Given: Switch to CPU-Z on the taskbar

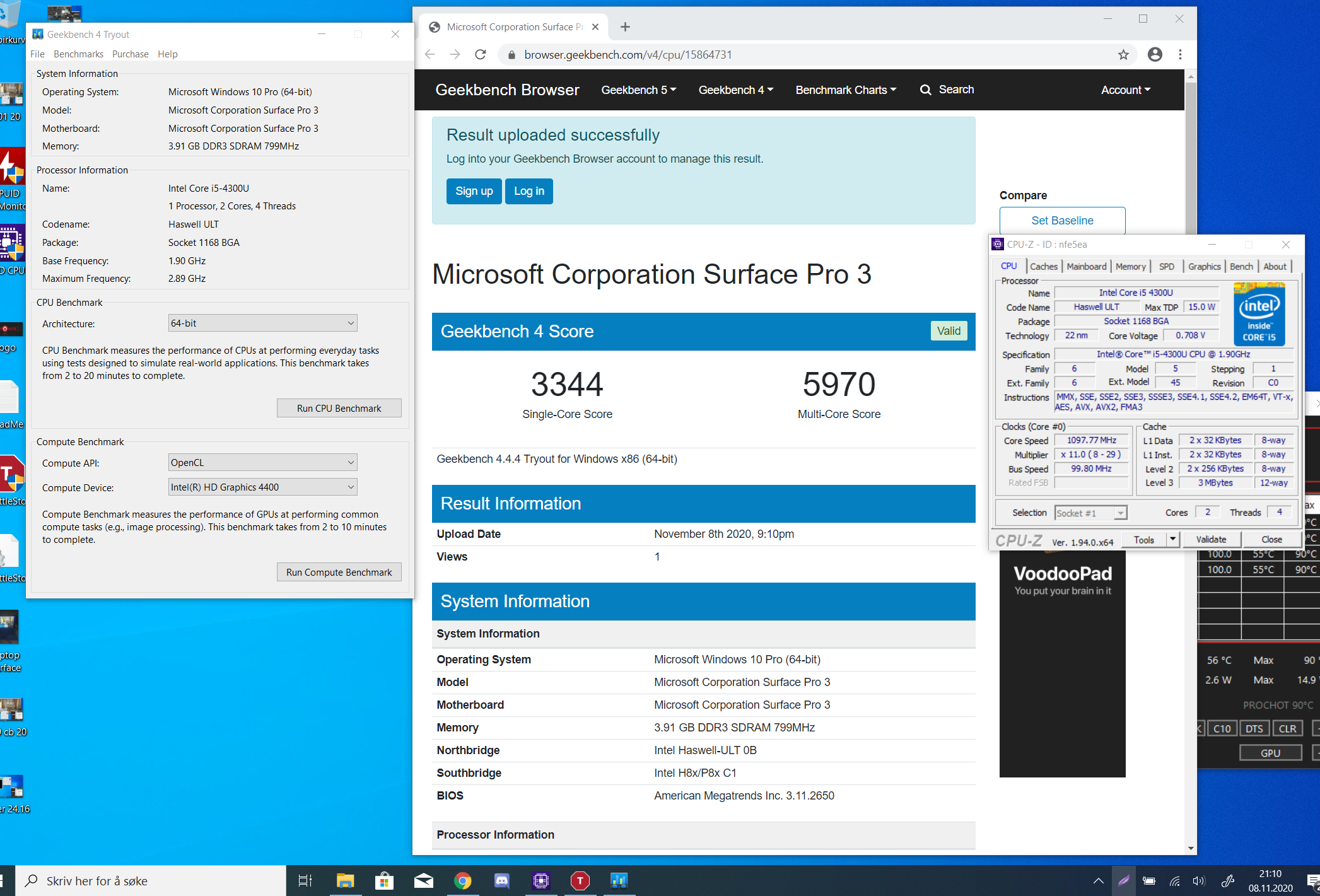Looking at the screenshot, I should point(540,881).
